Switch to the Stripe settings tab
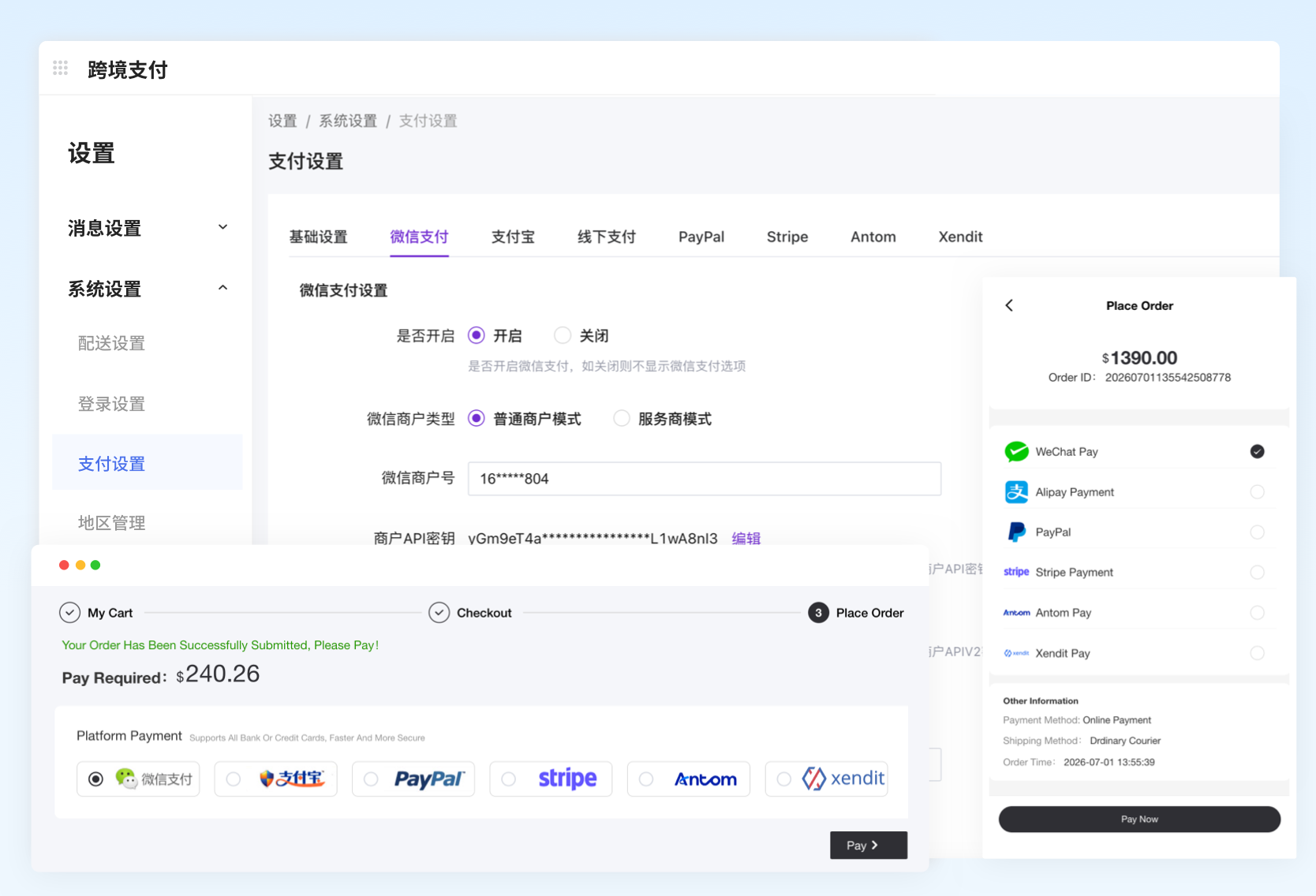1316x896 pixels. click(x=787, y=237)
